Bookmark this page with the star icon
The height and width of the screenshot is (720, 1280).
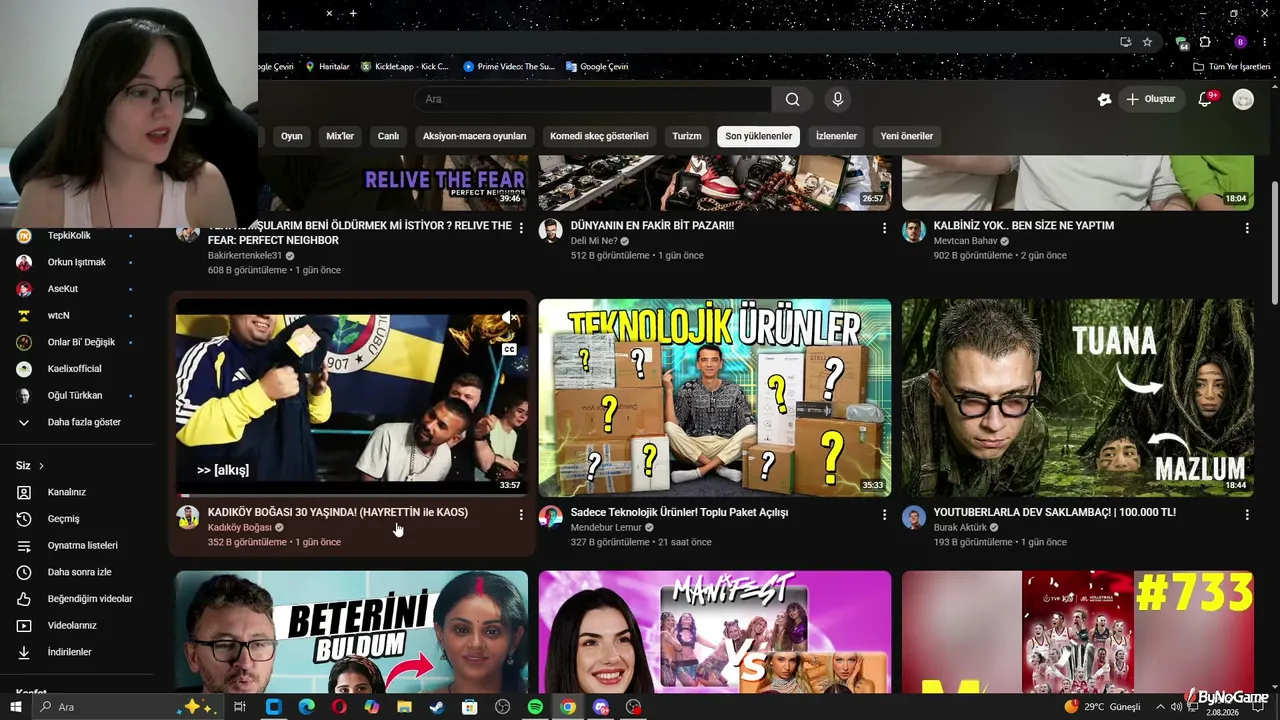tap(1147, 42)
